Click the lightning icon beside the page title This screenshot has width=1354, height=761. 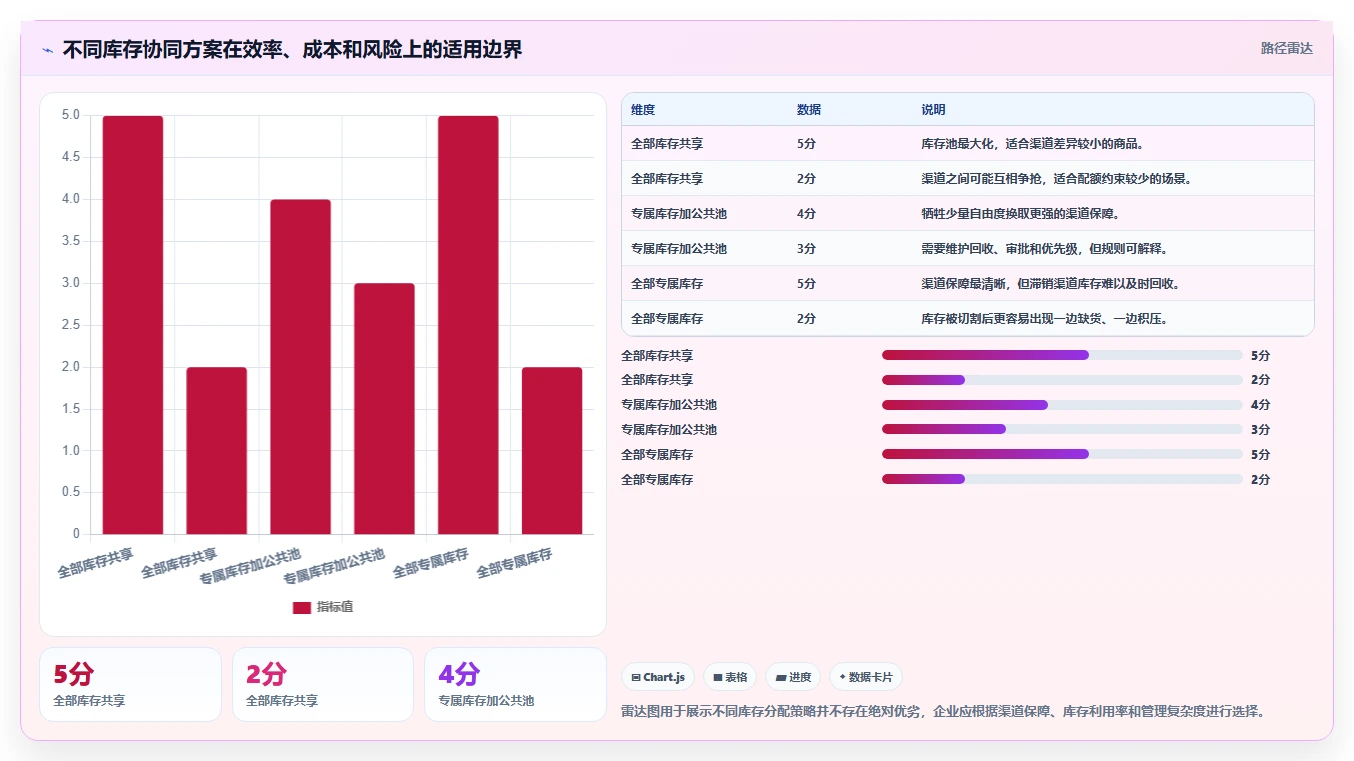point(47,50)
